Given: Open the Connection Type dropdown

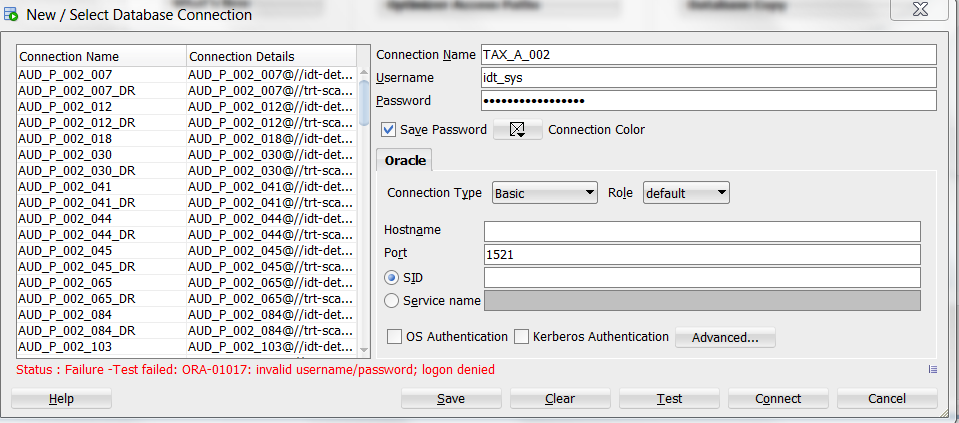Looking at the screenshot, I should [544, 193].
